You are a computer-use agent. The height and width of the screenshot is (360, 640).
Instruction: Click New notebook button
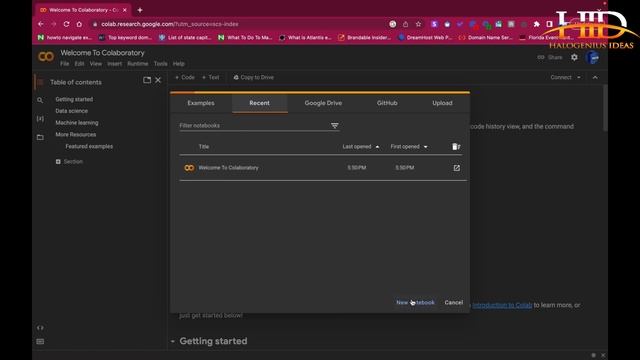[x=415, y=302]
